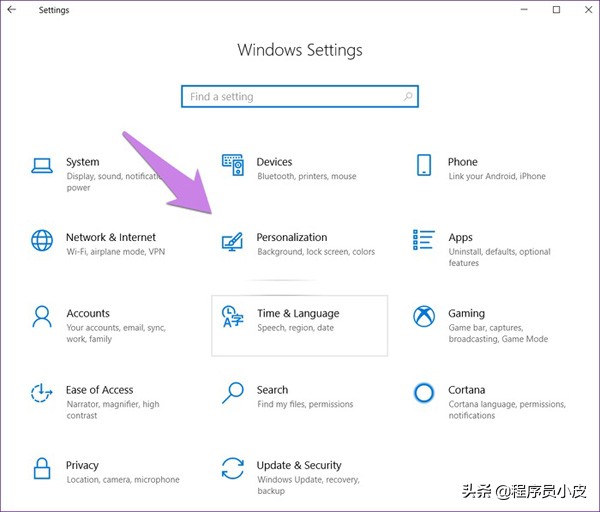Maximize the Settings window
The image size is (600, 512).
tap(556, 10)
